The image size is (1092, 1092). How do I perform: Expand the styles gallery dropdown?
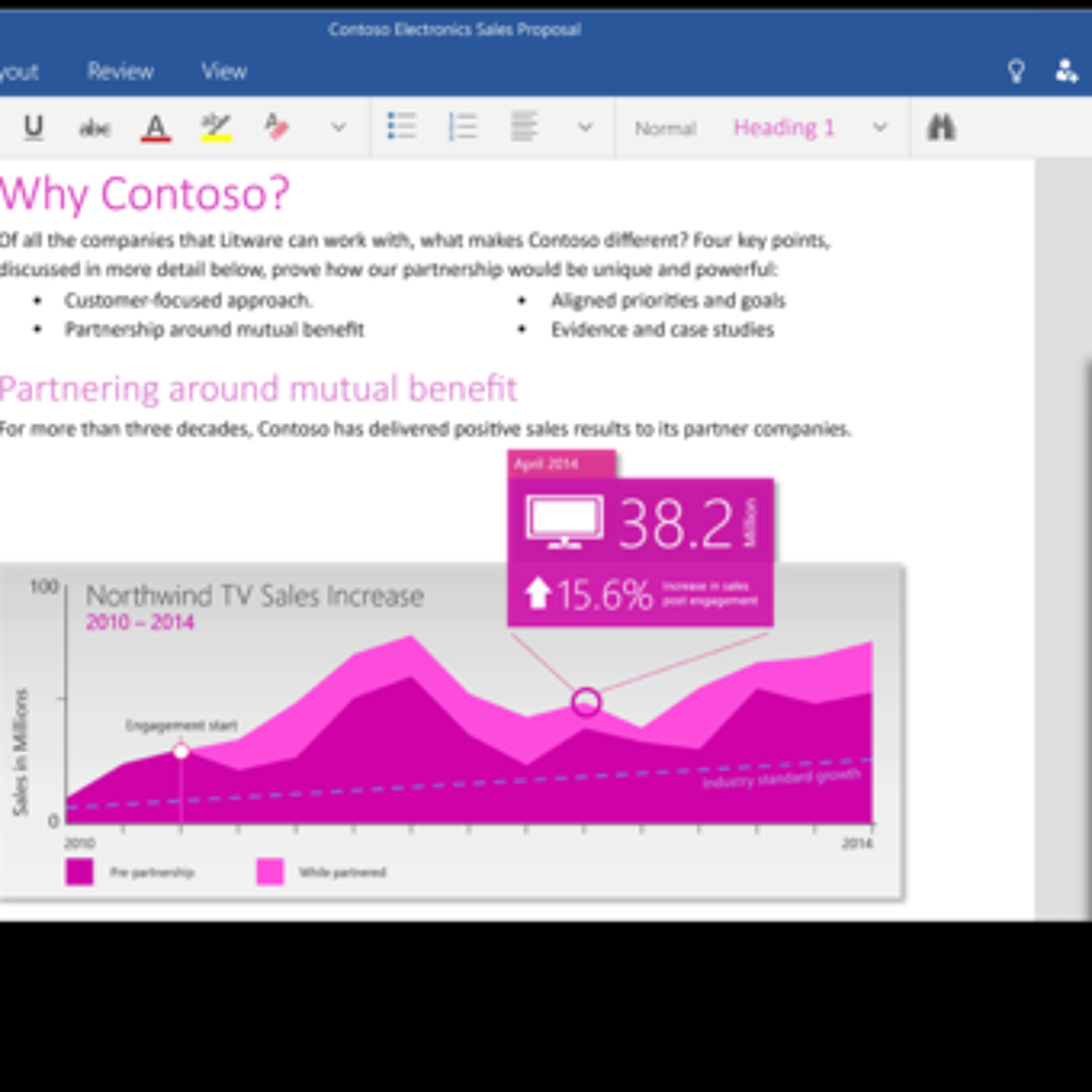879,127
